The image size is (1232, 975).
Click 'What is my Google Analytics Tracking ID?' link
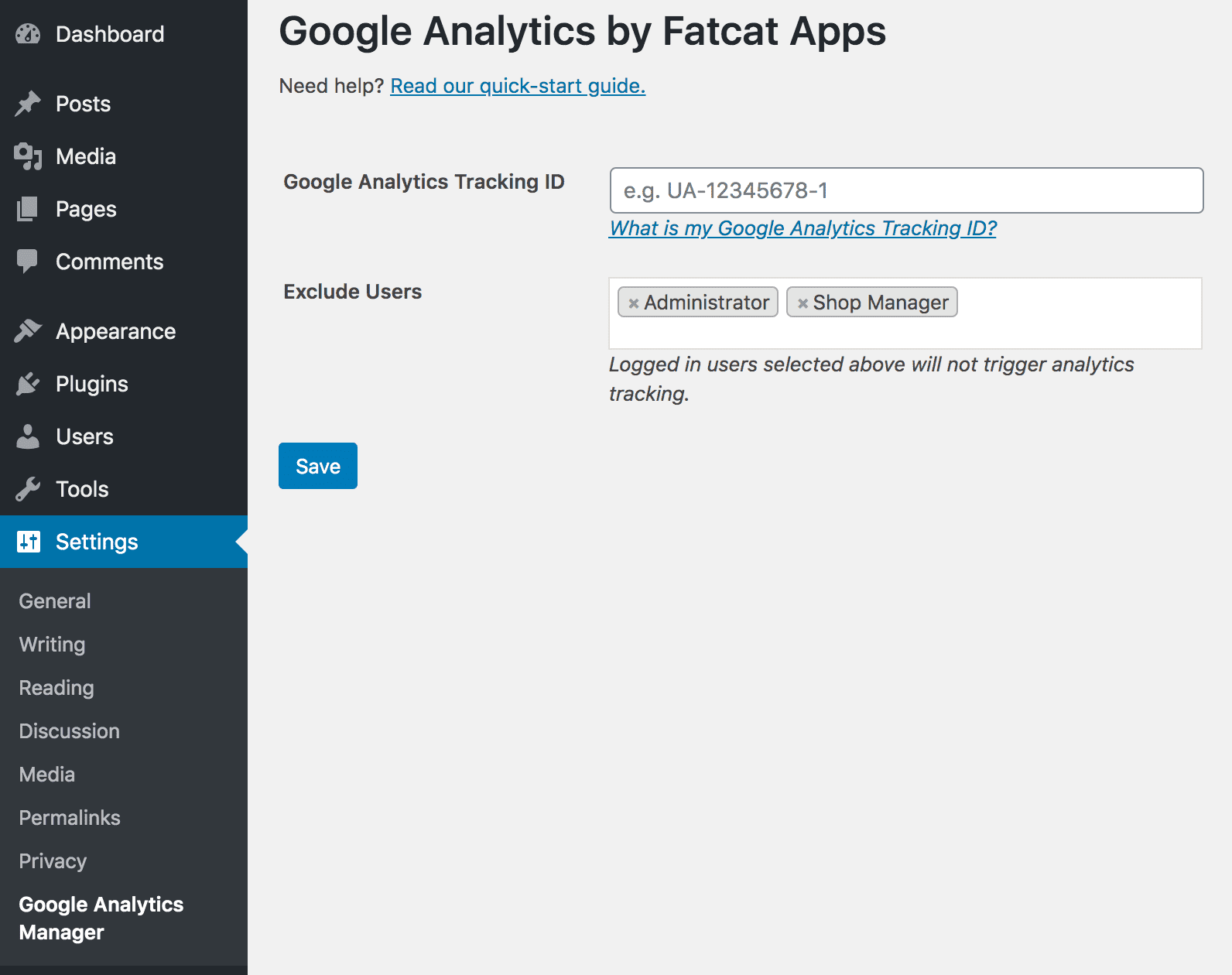[803, 228]
